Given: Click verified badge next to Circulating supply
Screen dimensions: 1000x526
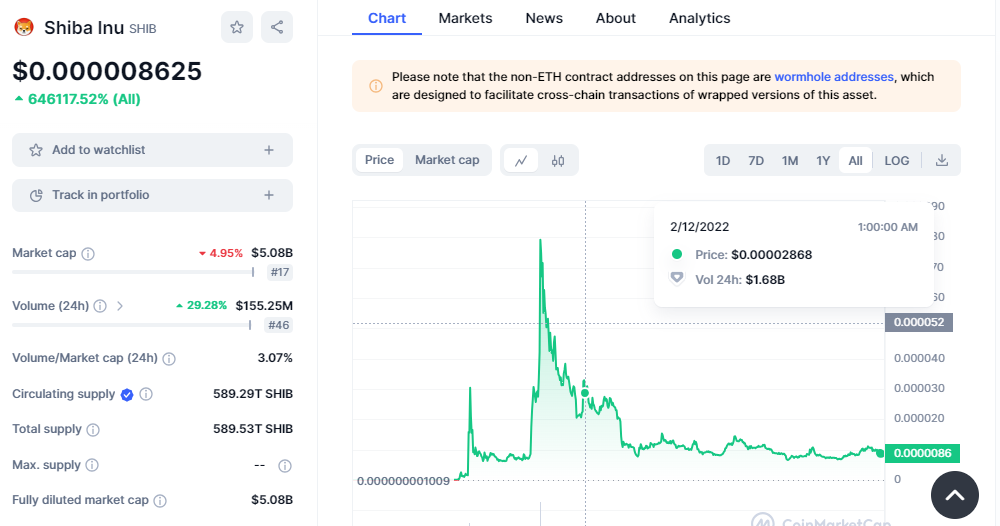Looking at the screenshot, I should [127, 395].
